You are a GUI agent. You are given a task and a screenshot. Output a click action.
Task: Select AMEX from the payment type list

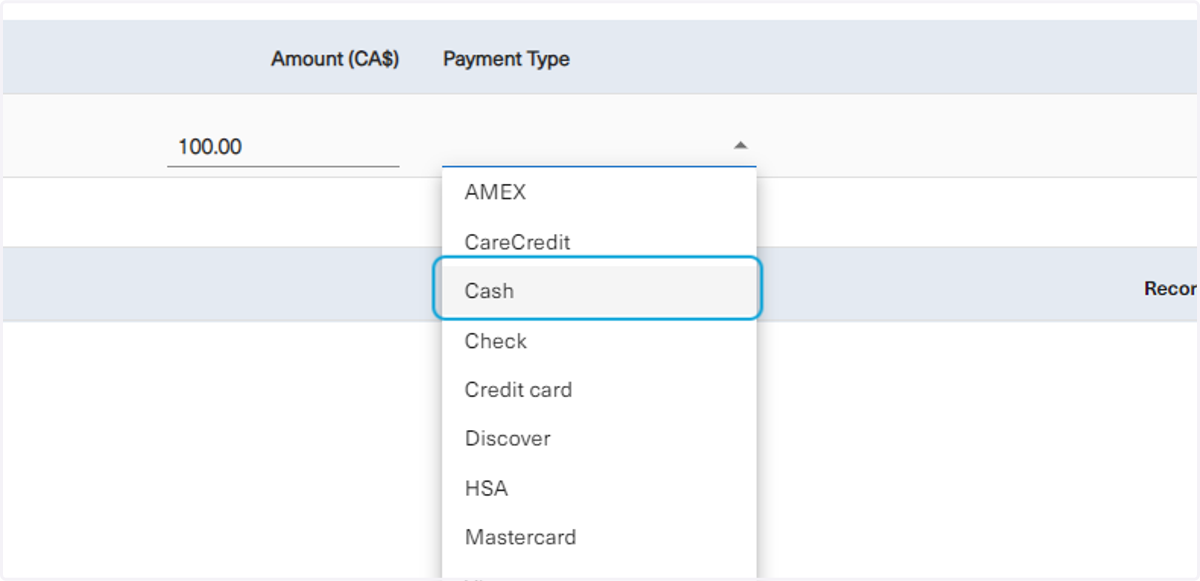tap(599, 192)
